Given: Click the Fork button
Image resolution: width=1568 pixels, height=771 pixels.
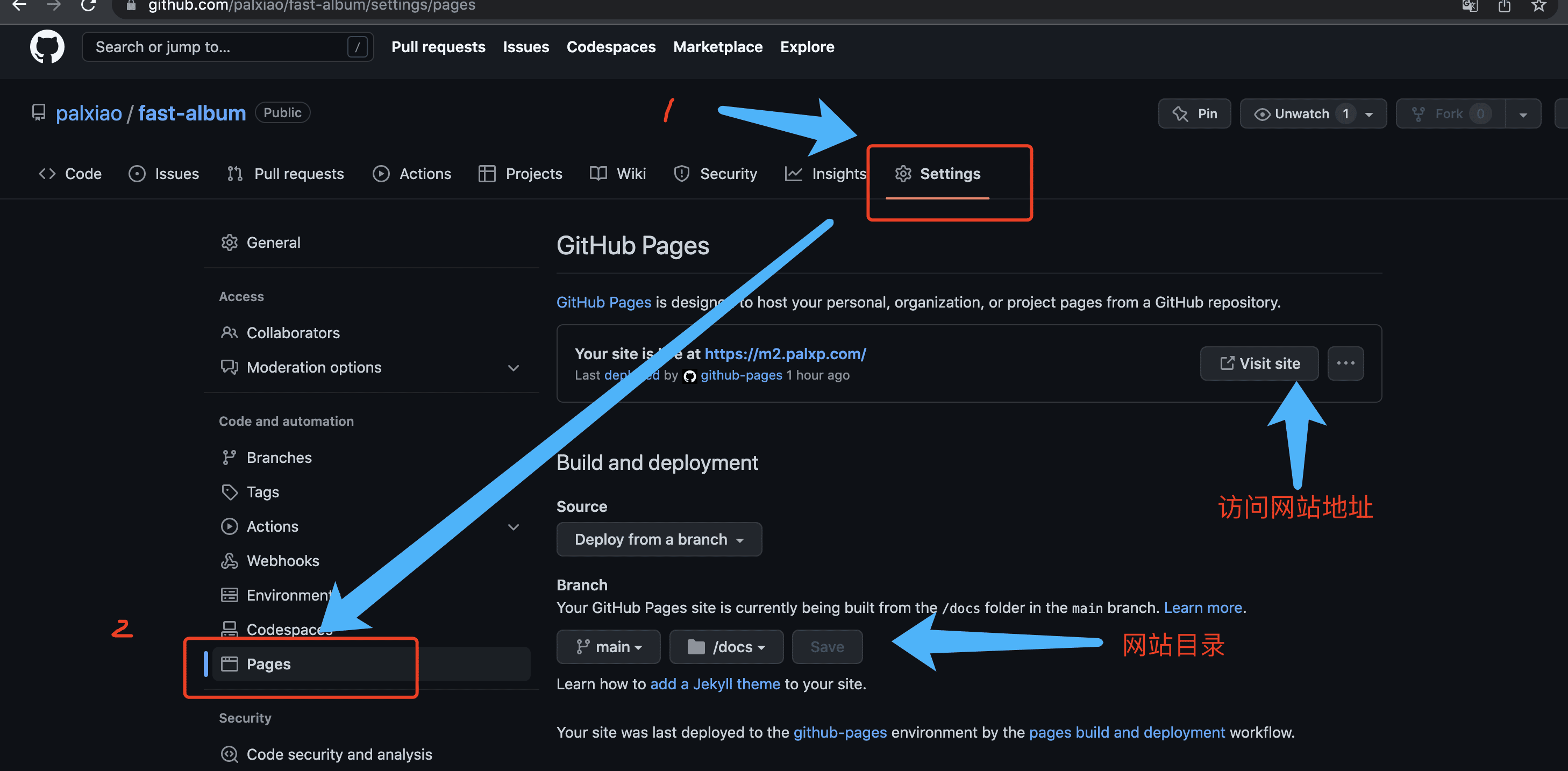Looking at the screenshot, I should pos(1450,114).
